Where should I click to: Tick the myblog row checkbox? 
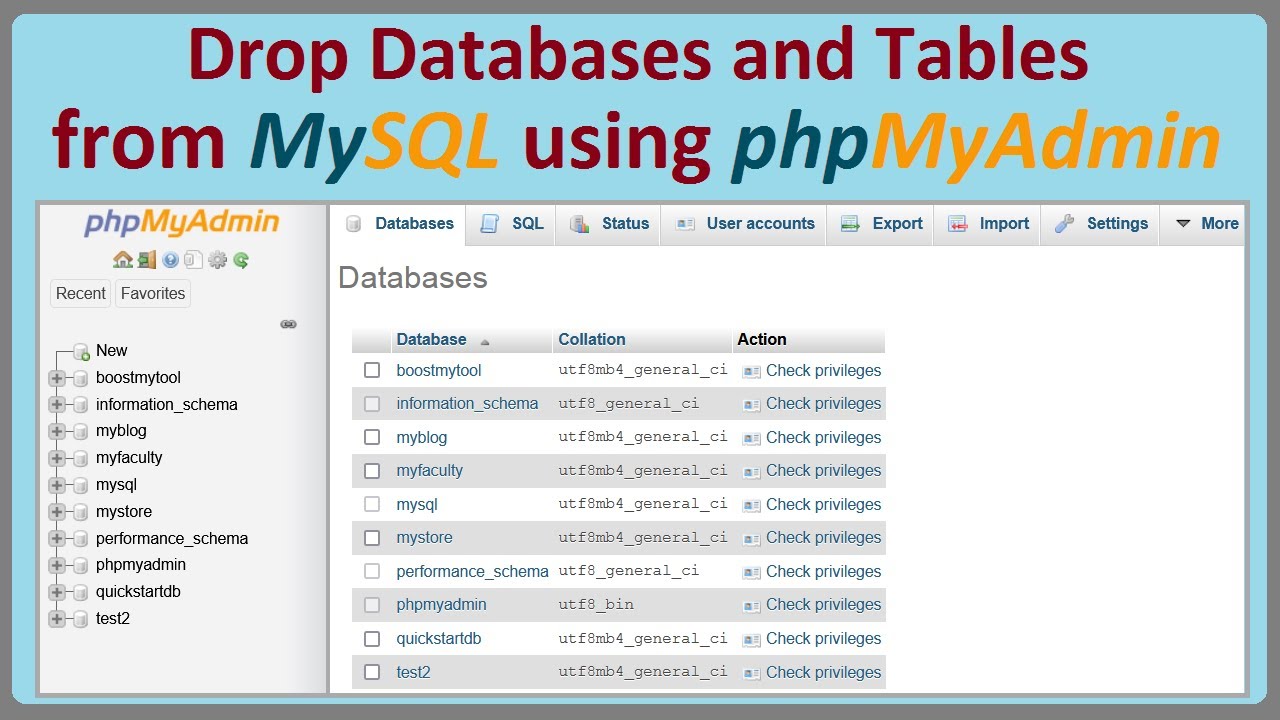(x=372, y=437)
